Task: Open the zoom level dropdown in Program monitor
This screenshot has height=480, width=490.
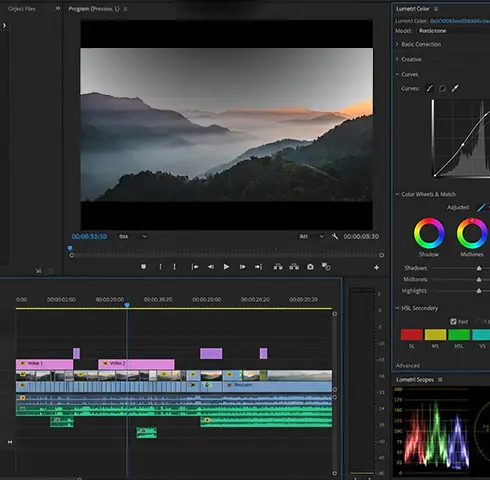Action: [x=133, y=236]
